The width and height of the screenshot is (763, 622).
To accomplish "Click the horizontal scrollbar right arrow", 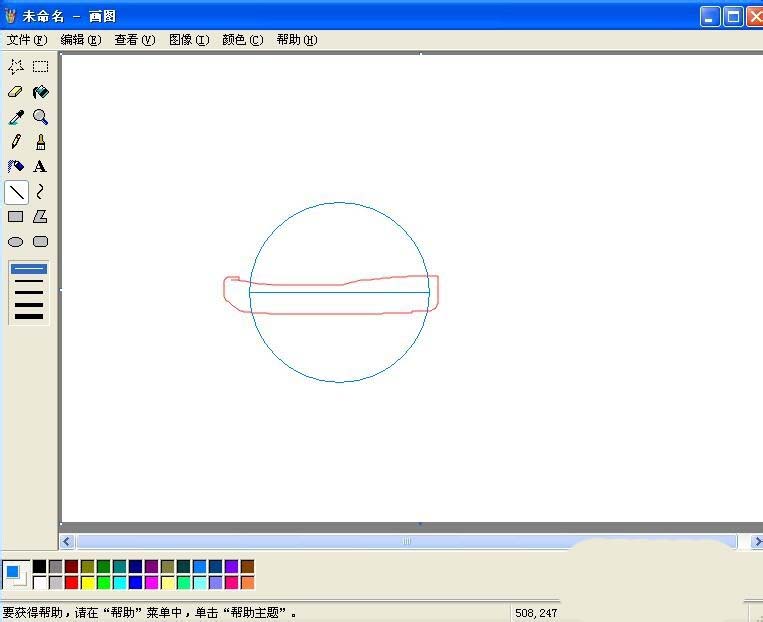I will click(757, 541).
